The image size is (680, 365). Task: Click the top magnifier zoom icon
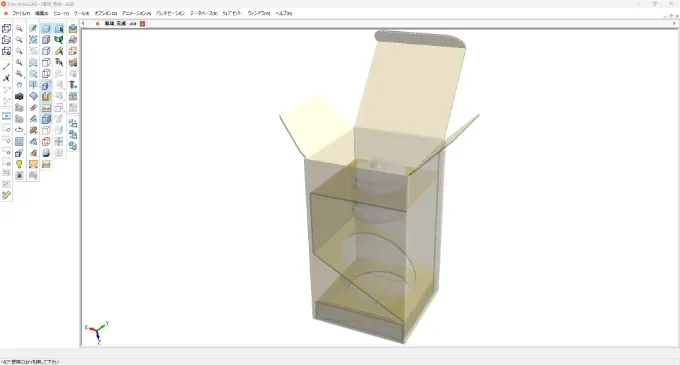pyautogui.click(x=19, y=29)
